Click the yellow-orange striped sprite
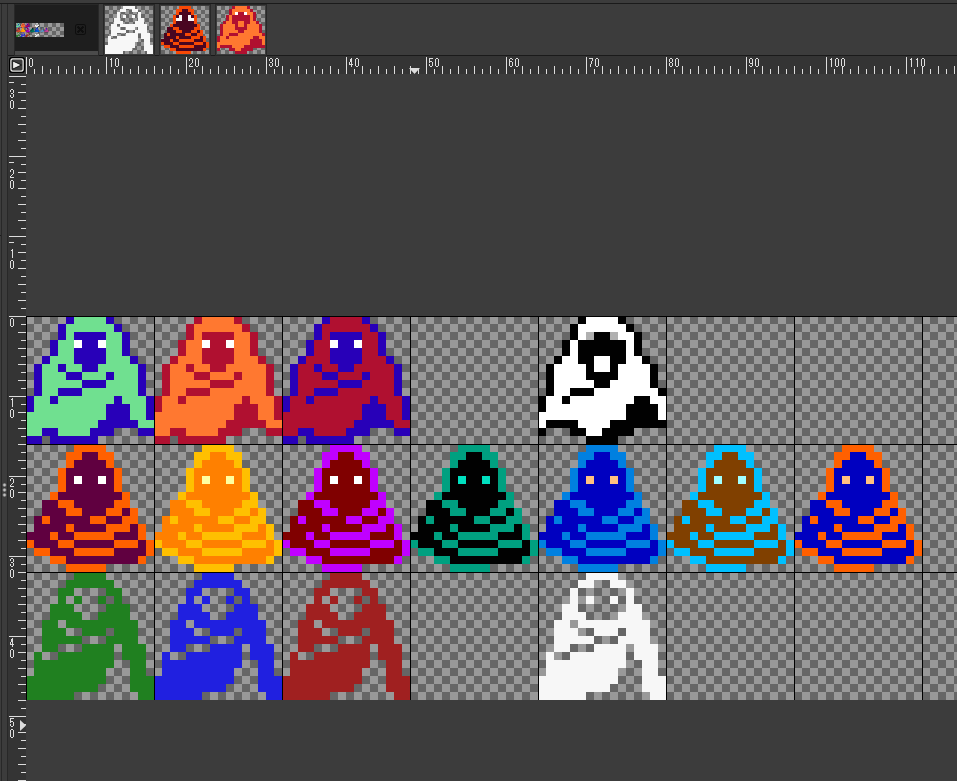This screenshot has height=781, width=957. point(218,508)
